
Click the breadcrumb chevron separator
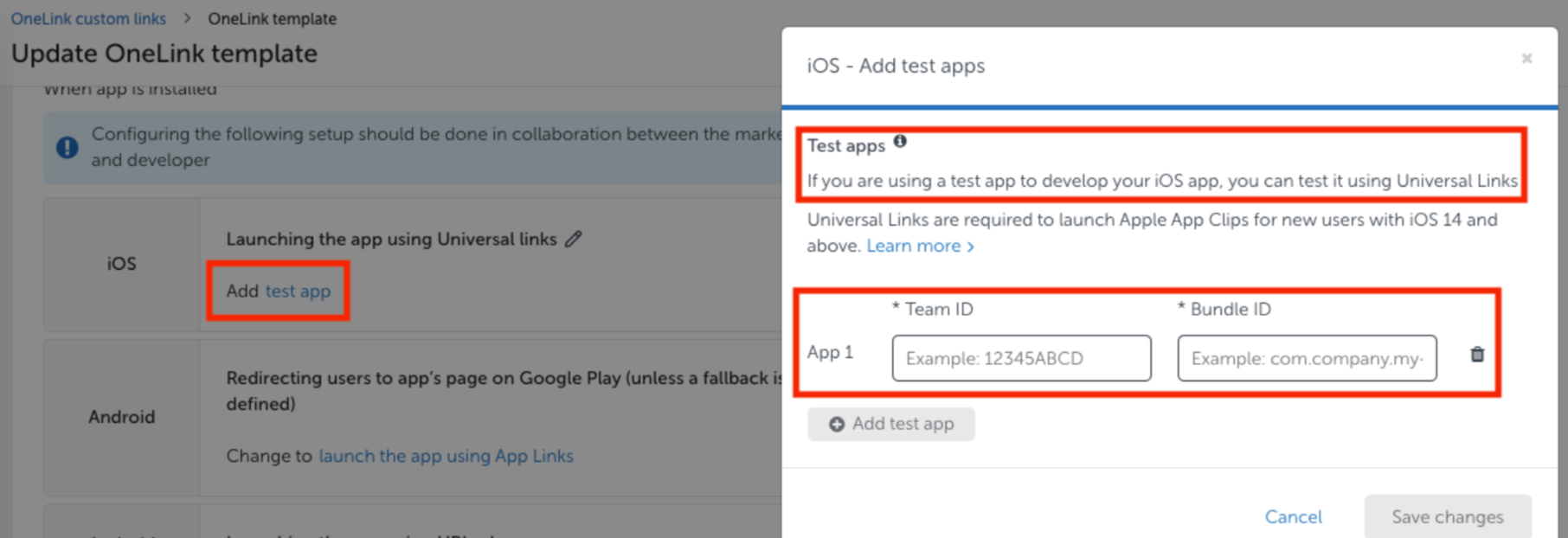[x=187, y=18]
